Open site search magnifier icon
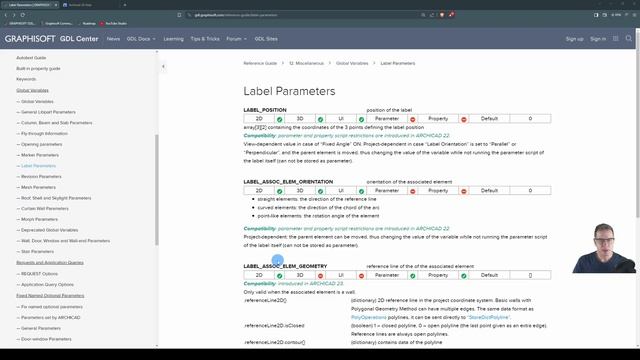Screen dimensions: 640x360 pyautogui.click(x=629, y=38)
